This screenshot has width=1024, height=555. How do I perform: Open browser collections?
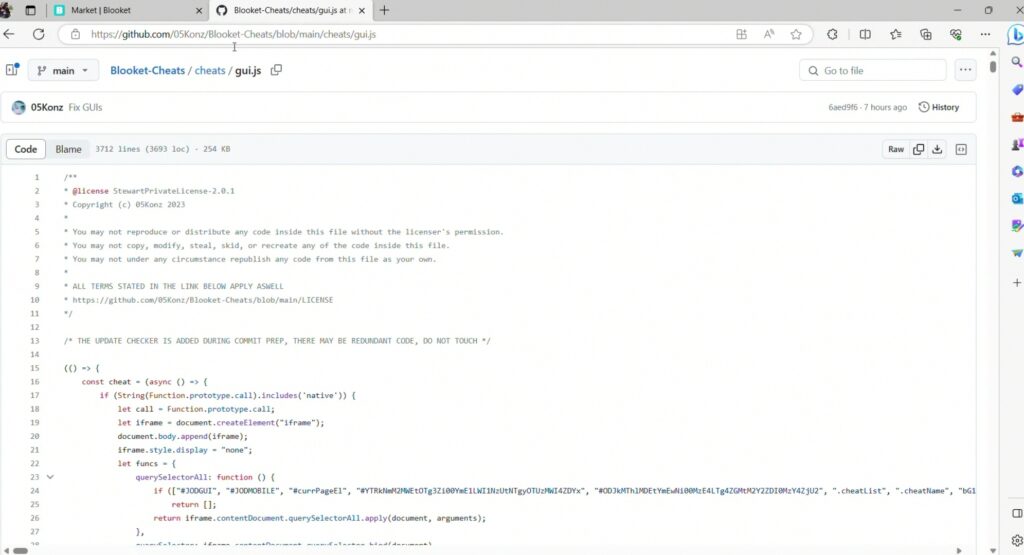click(925, 34)
